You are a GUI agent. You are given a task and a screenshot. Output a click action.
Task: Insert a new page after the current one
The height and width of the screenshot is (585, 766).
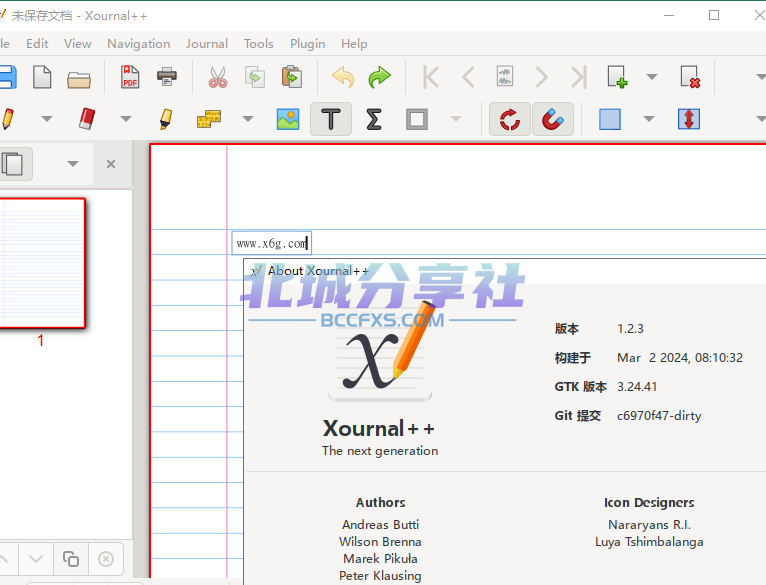click(617, 77)
